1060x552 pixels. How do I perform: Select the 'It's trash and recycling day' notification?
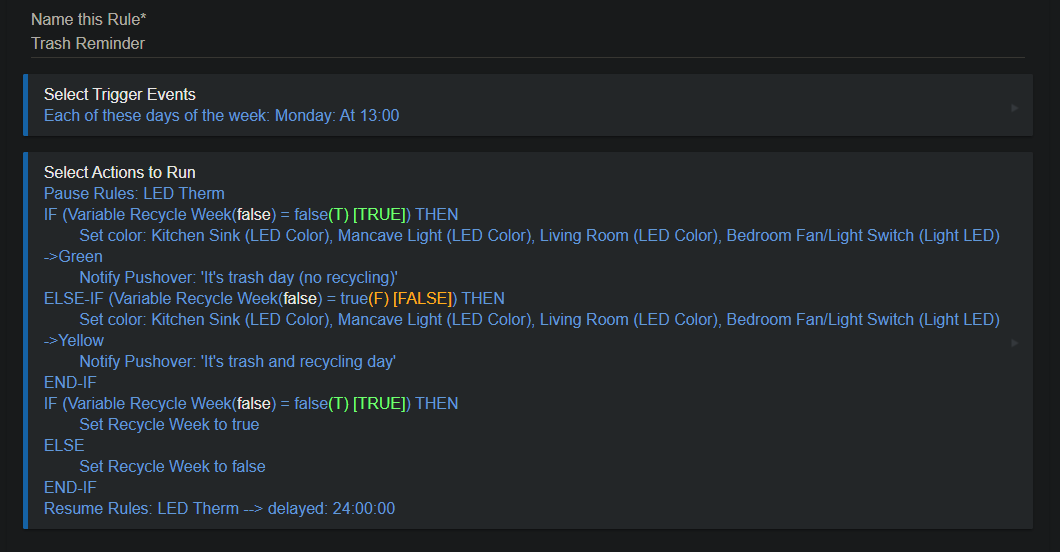click(x=237, y=361)
